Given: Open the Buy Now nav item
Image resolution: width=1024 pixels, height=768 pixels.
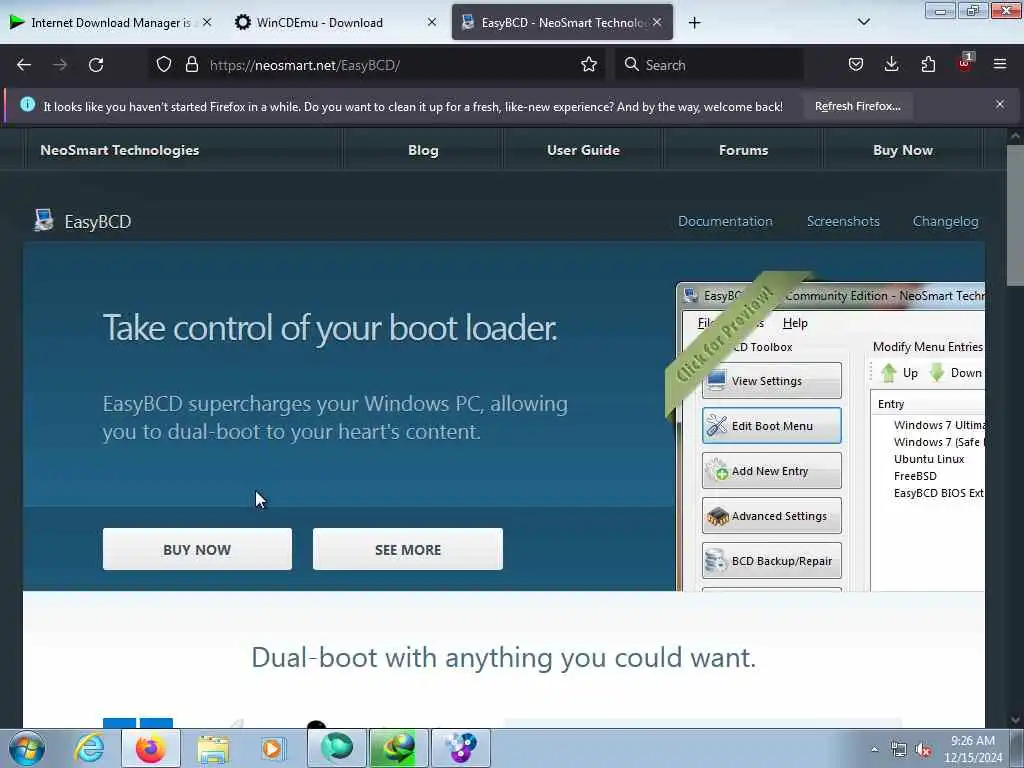Looking at the screenshot, I should point(903,150).
